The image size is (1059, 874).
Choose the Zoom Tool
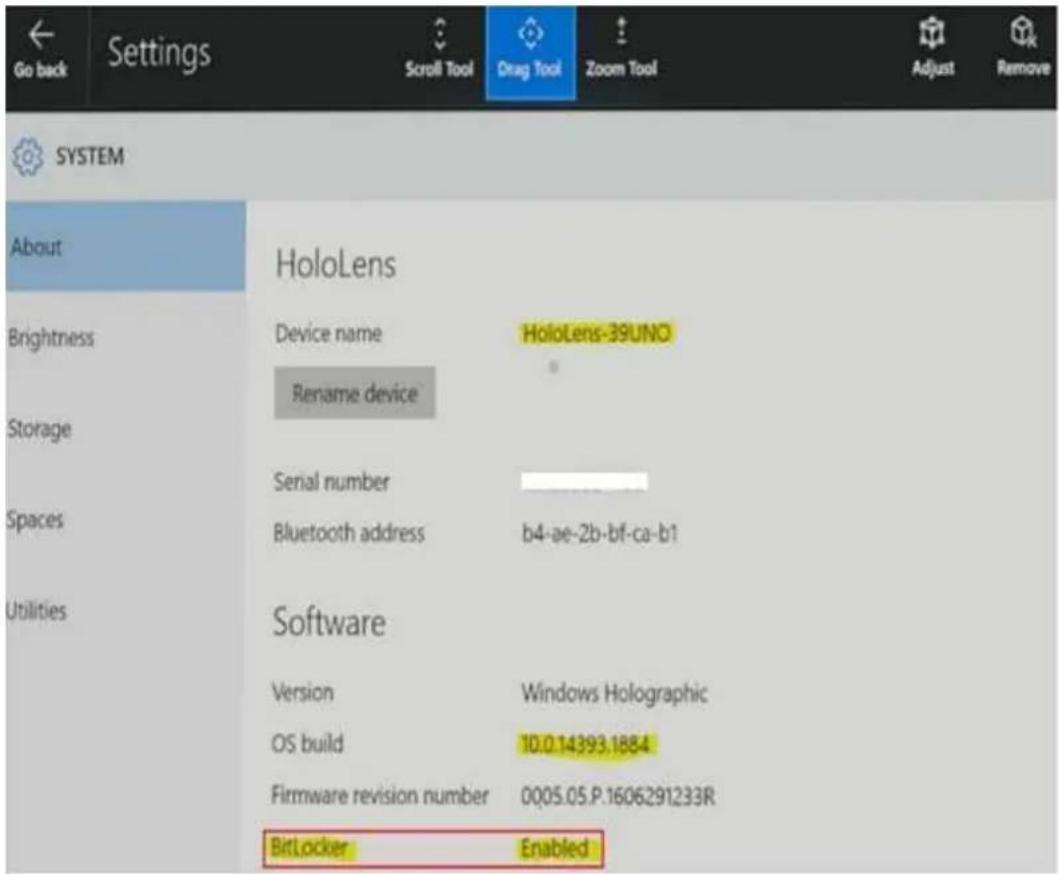pyautogui.click(x=621, y=50)
